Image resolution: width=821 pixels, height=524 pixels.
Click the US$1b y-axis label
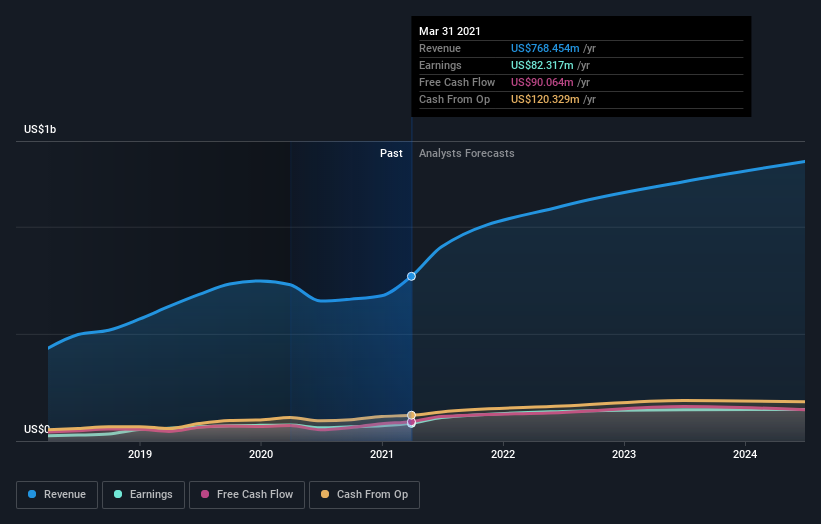pyautogui.click(x=40, y=129)
